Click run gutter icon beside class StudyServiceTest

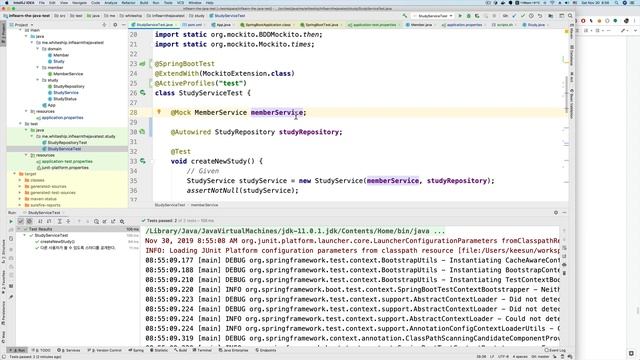[x=143, y=93]
